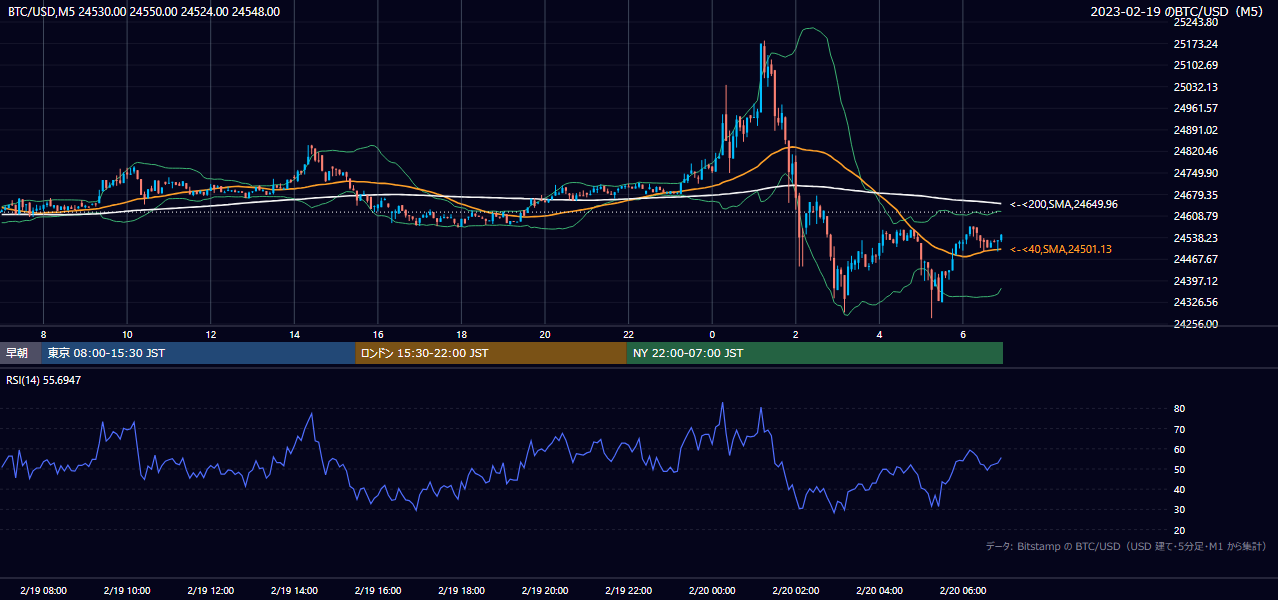Image resolution: width=1278 pixels, height=600 pixels.
Task: Click price axis value 24326.56
Action: point(1196,302)
